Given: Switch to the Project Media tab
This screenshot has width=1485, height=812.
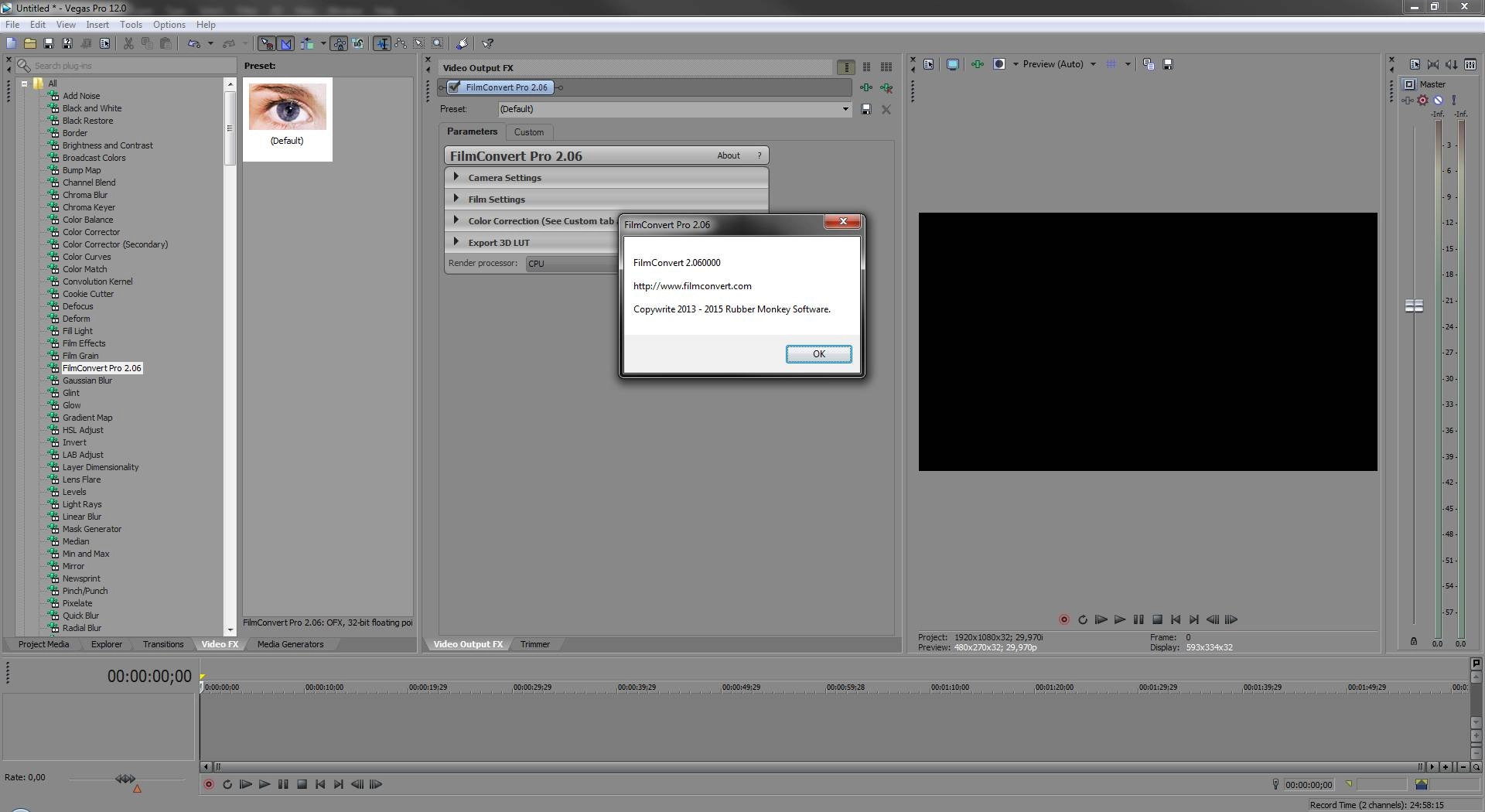Looking at the screenshot, I should click(x=43, y=644).
